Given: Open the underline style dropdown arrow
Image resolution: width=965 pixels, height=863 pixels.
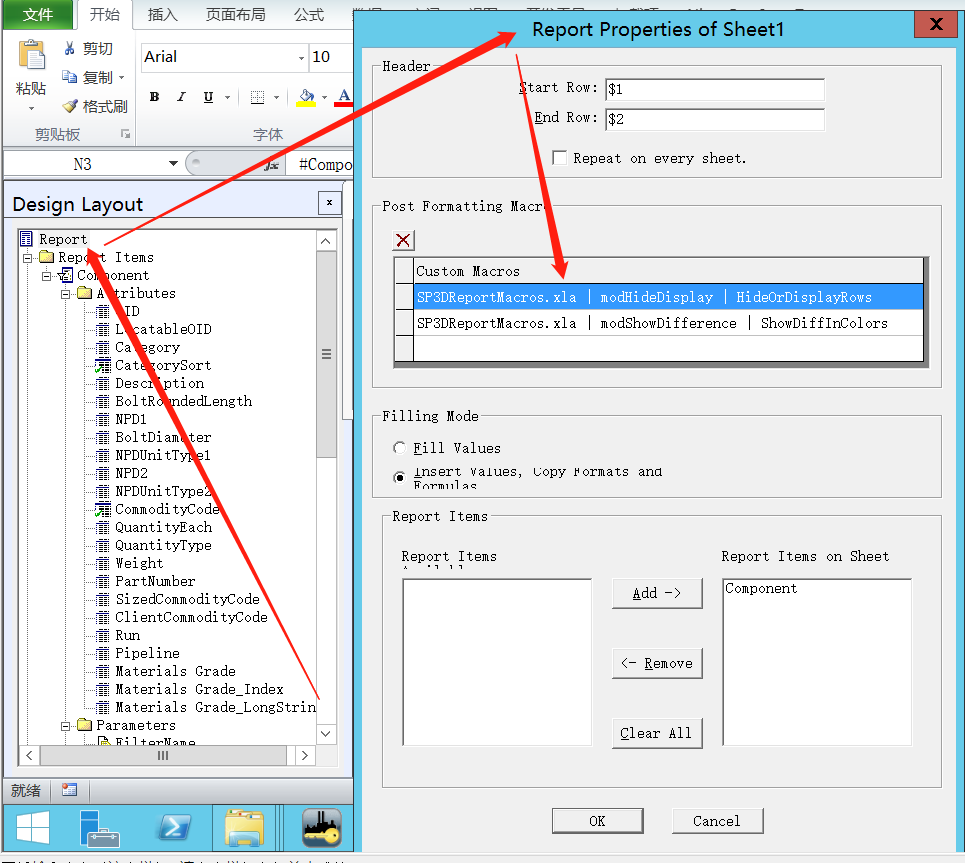Looking at the screenshot, I should (227, 97).
